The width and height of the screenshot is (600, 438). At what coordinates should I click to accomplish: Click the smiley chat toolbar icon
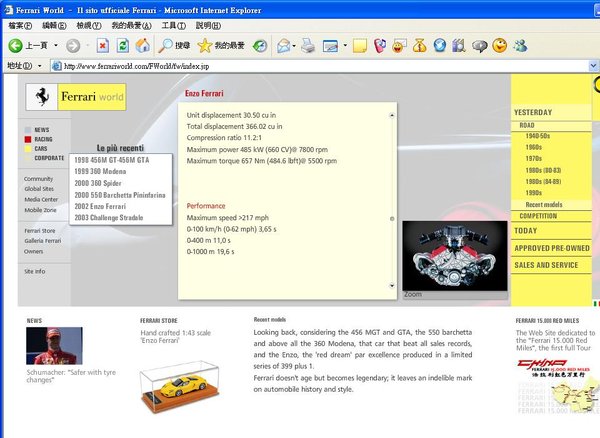click(399, 46)
